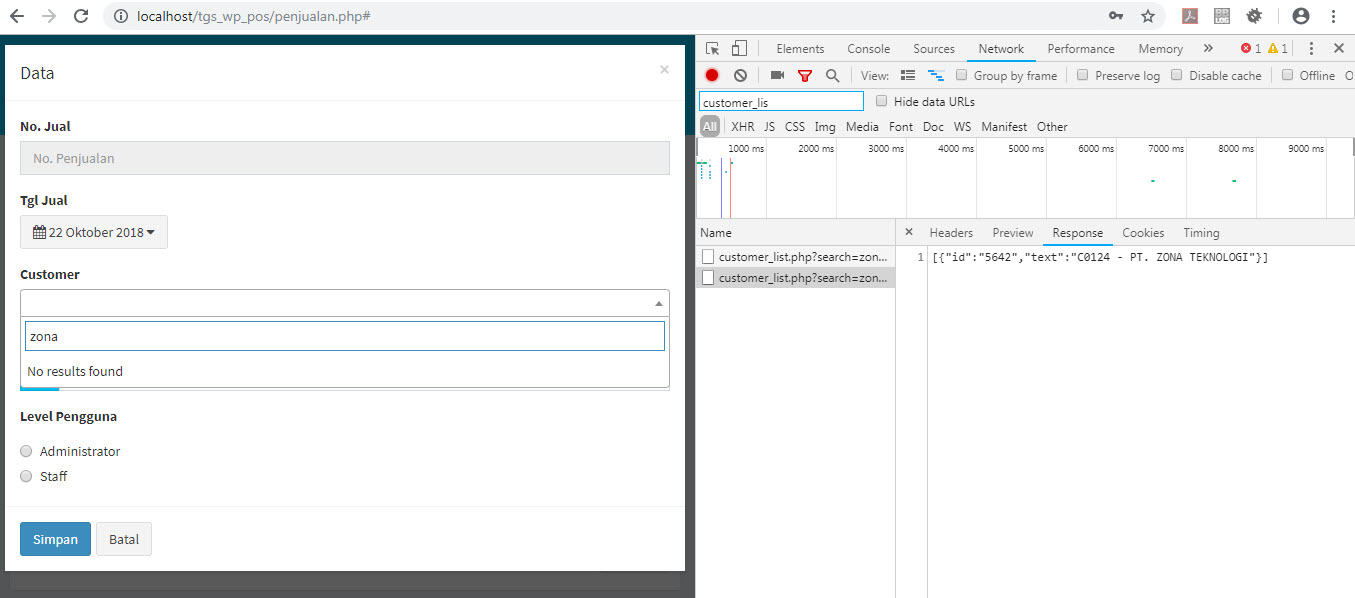Stop network recording red button
The width and height of the screenshot is (1355, 598).
click(x=712, y=75)
